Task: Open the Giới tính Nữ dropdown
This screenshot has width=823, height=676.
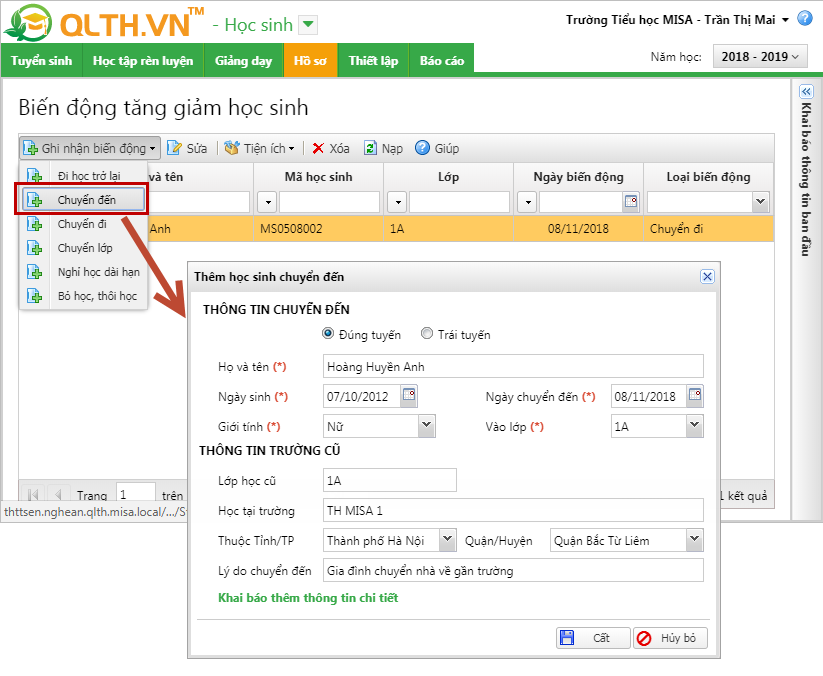Action: point(427,426)
